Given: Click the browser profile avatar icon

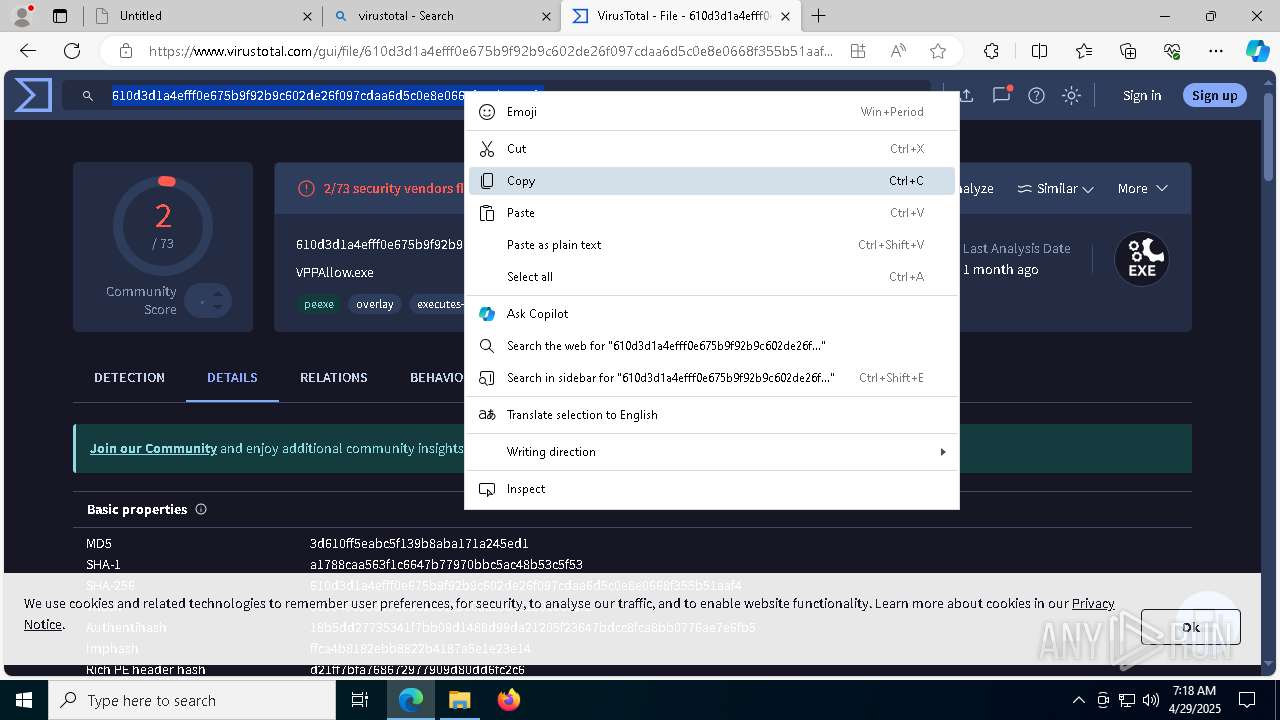Looking at the screenshot, I should 22,15.
